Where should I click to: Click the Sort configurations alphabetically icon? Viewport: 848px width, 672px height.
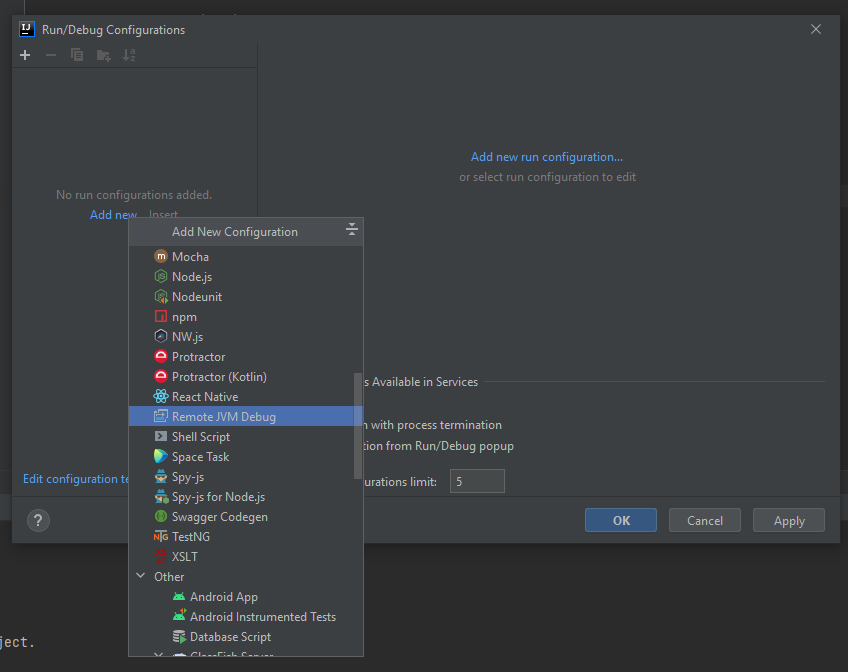129,55
